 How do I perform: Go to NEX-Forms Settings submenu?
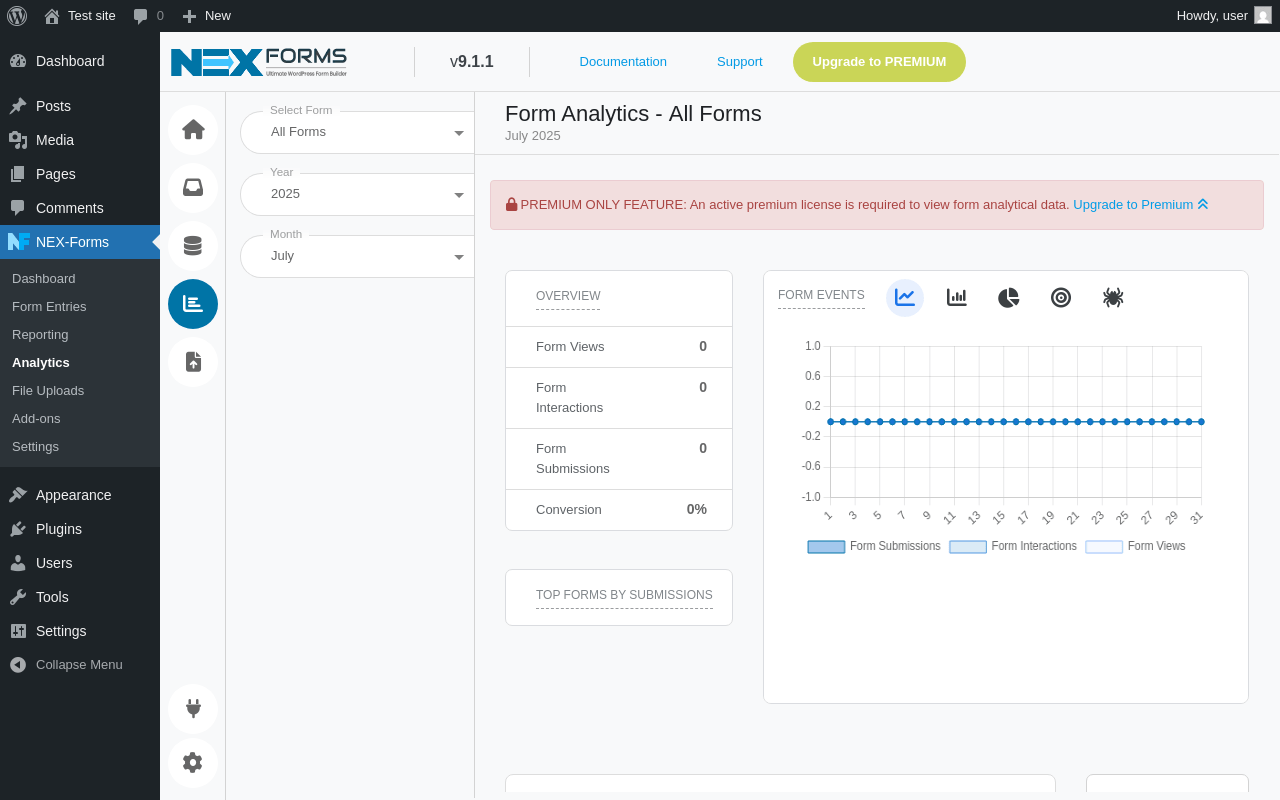[x=80, y=447]
